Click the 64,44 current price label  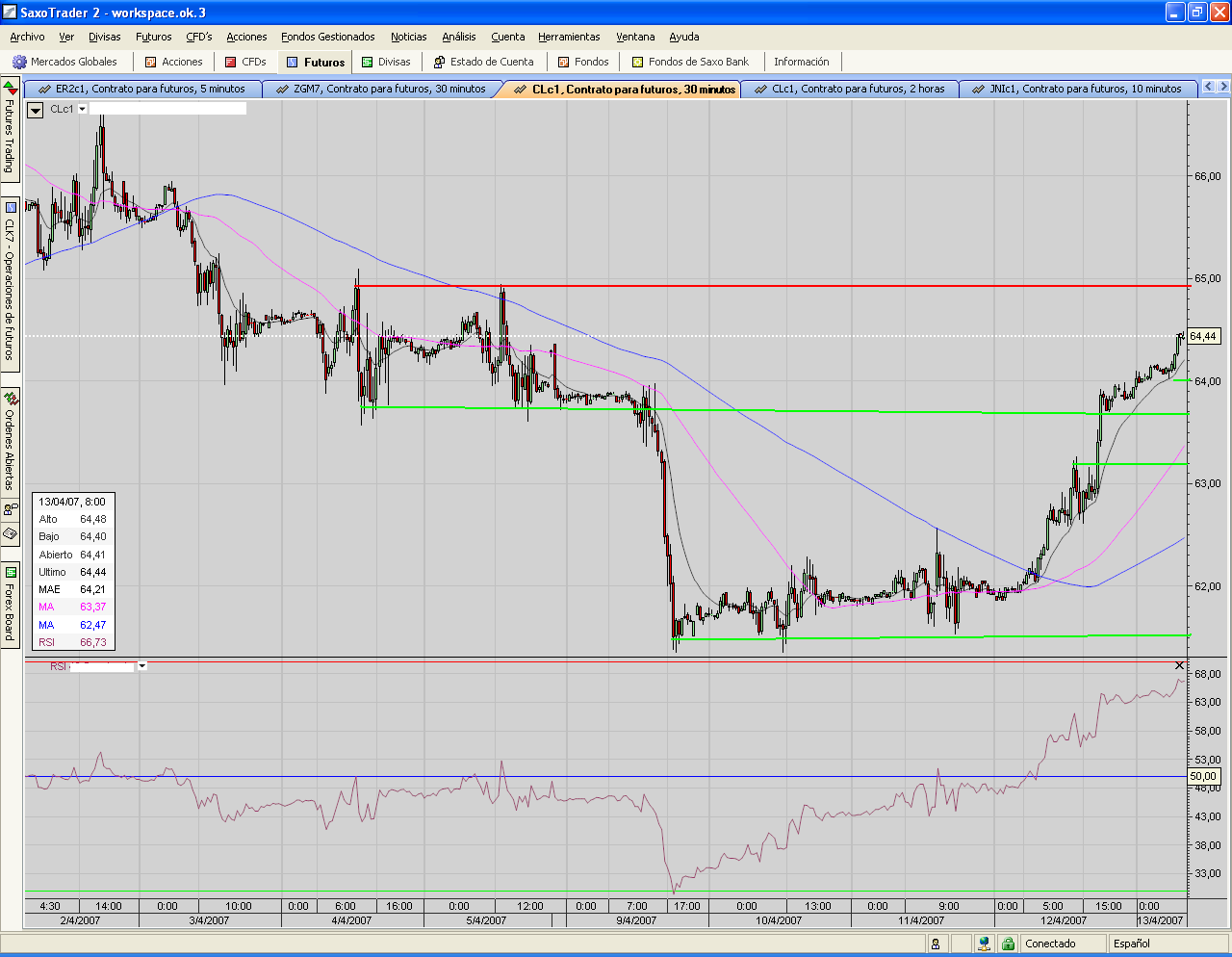(x=1203, y=336)
